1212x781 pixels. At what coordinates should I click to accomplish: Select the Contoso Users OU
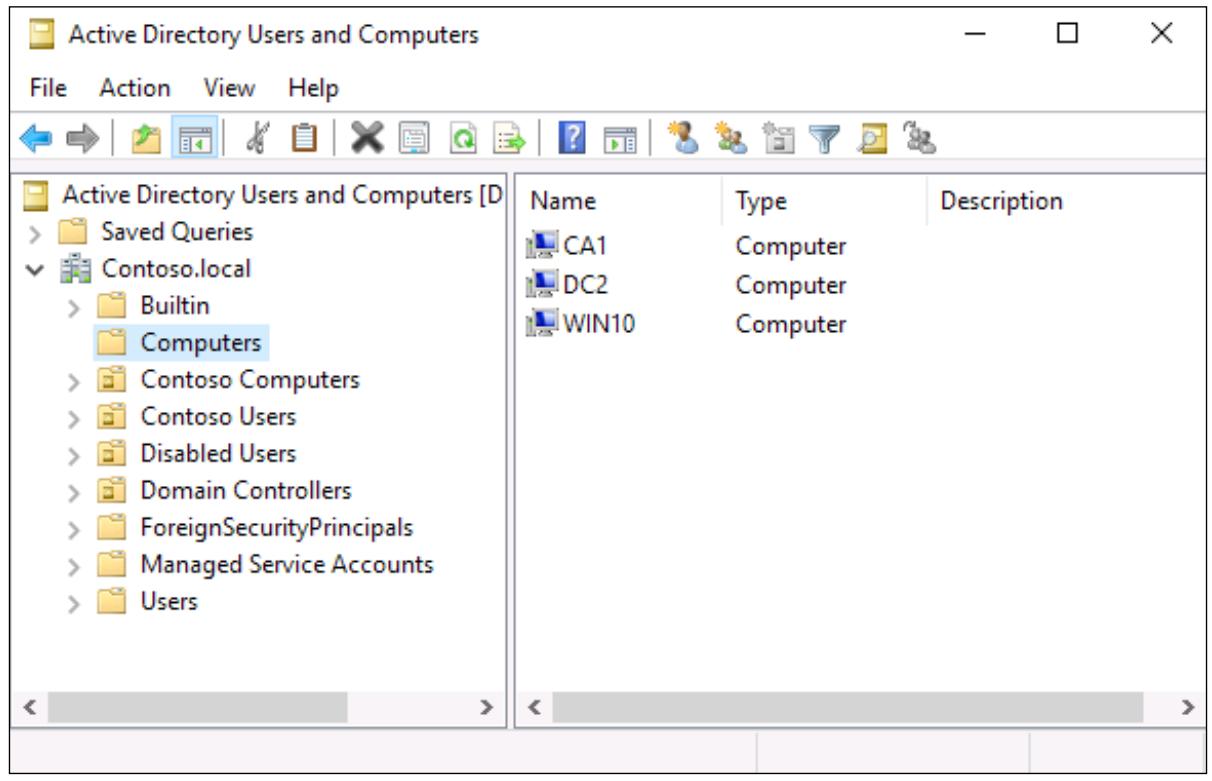[218, 417]
